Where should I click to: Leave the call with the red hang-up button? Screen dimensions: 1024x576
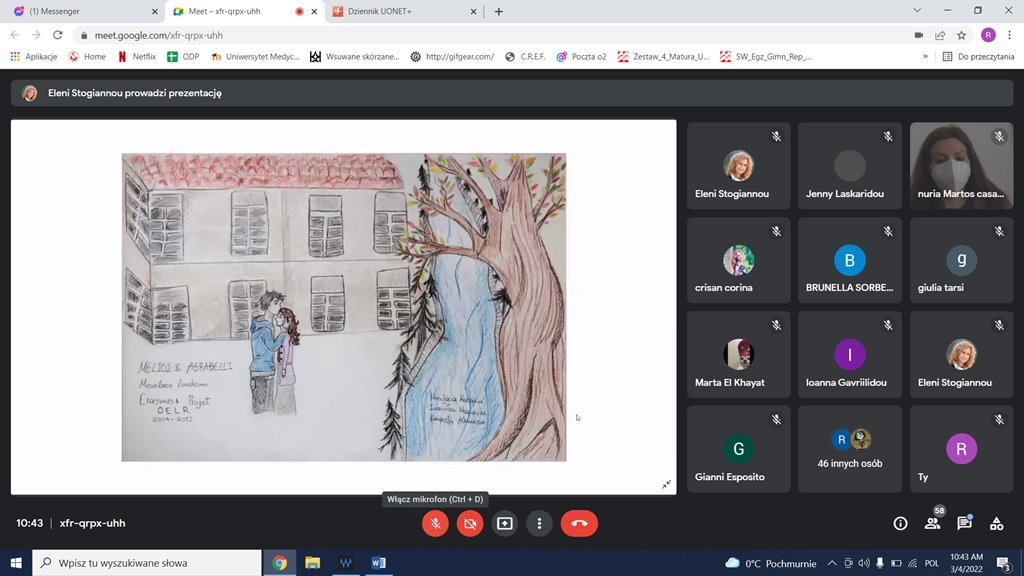tap(579, 523)
